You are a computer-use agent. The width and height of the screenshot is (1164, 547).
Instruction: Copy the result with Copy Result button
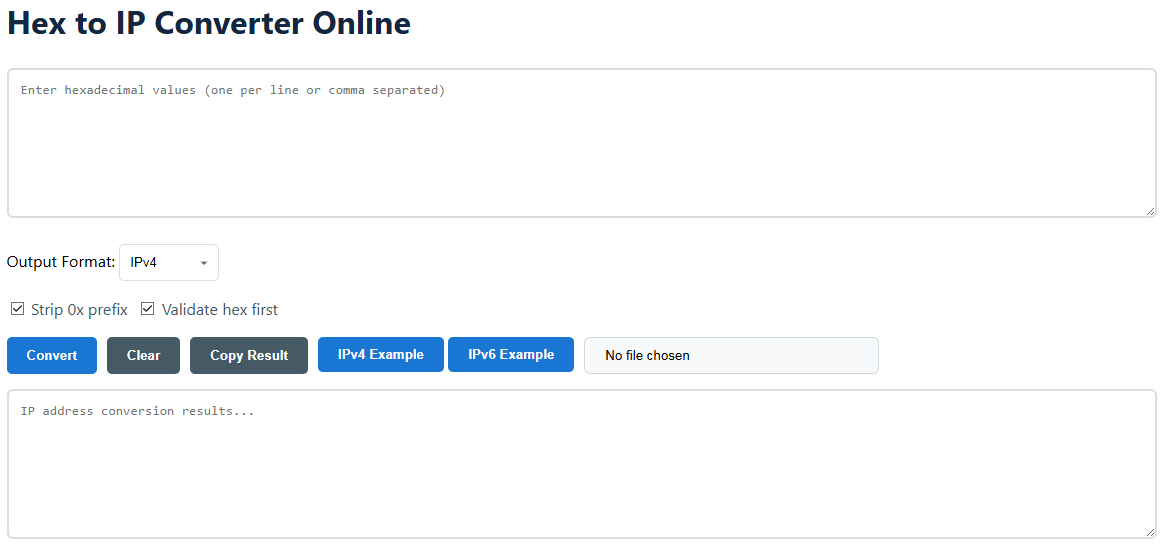pos(249,355)
